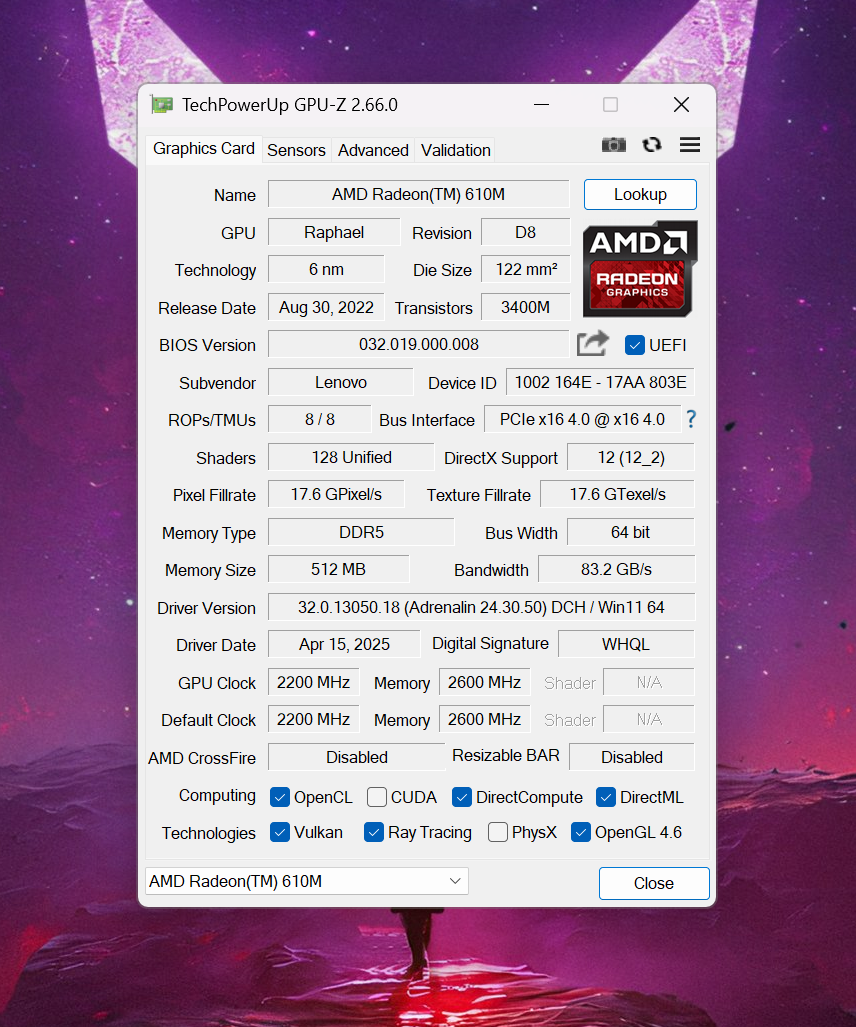Open the Validation tab
The image size is (856, 1027).
click(456, 150)
